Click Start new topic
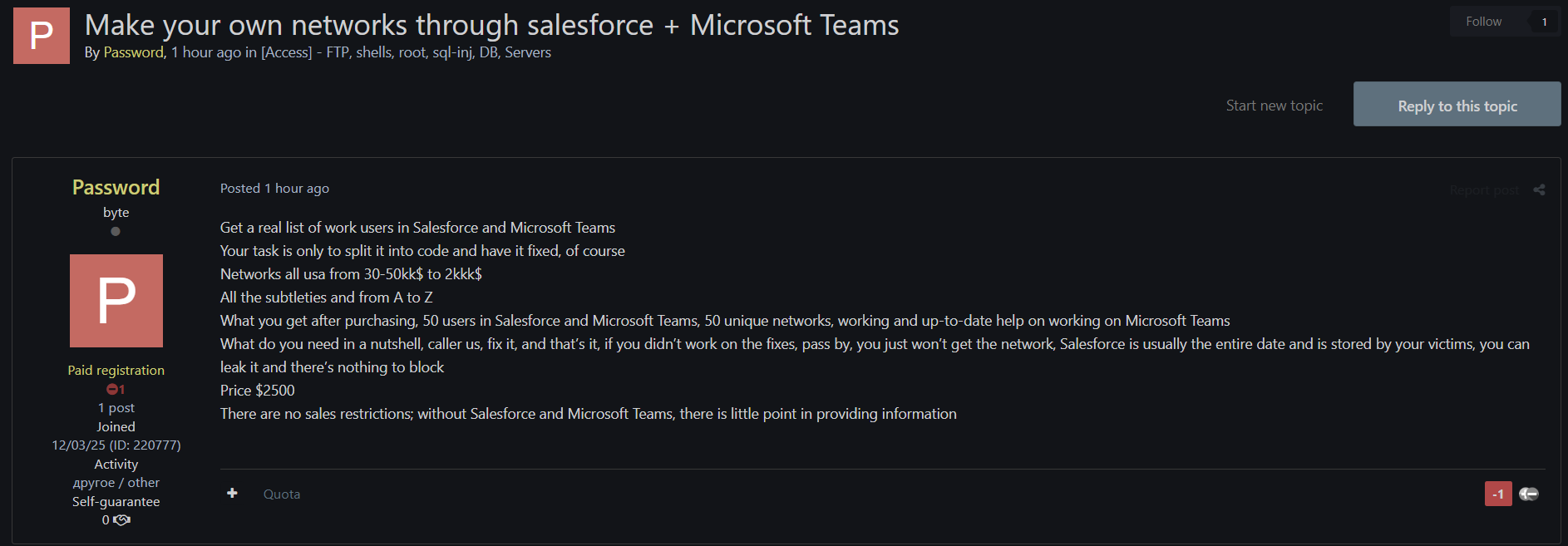Viewport: 1568px width, 546px height. [1274, 106]
